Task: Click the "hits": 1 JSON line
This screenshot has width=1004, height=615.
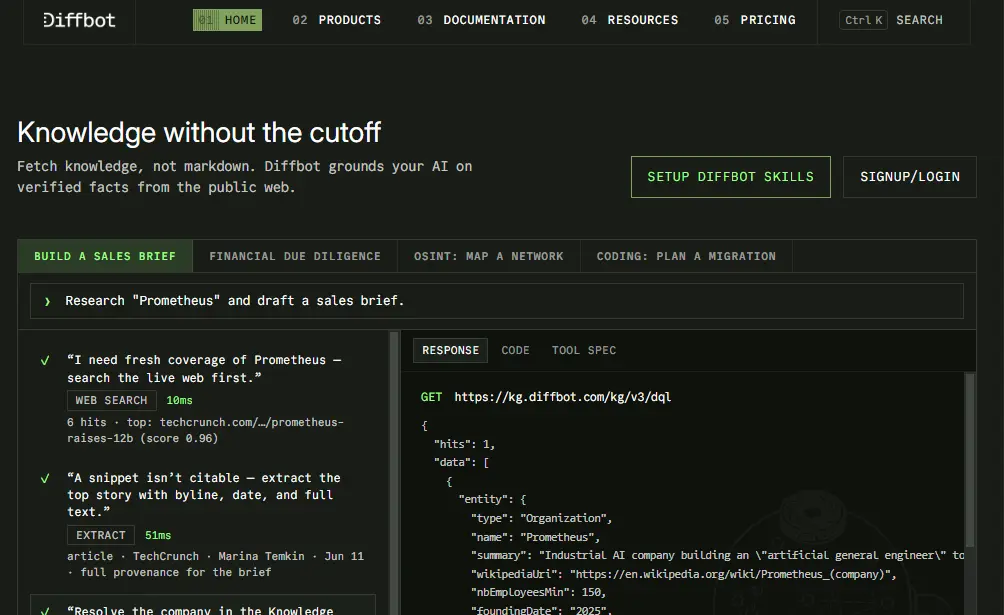Action: [x=464, y=444]
